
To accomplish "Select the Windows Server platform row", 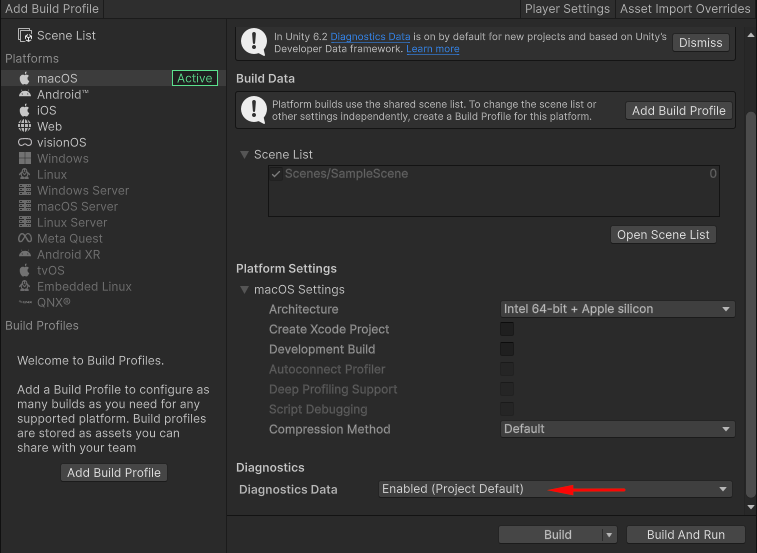I will [113, 190].
